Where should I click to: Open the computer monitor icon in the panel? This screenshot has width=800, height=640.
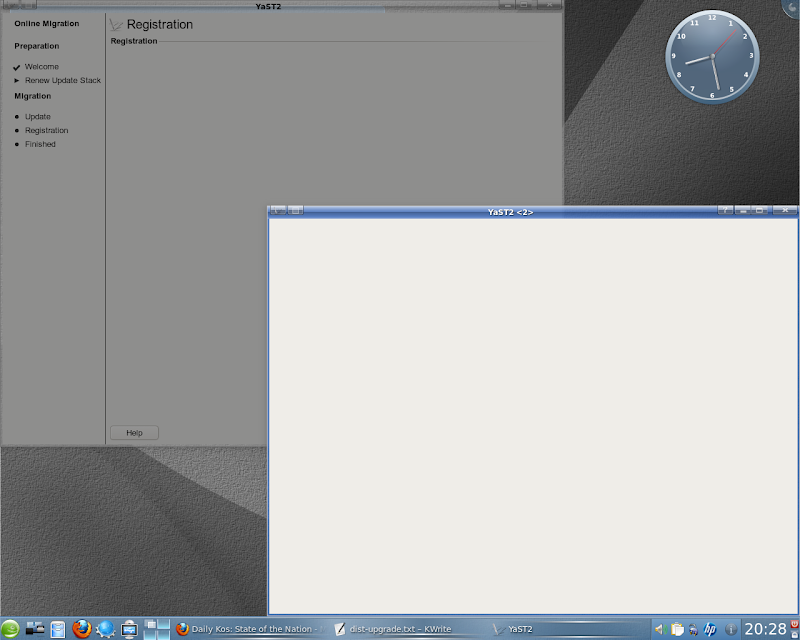pyautogui.click(x=129, y=629)
